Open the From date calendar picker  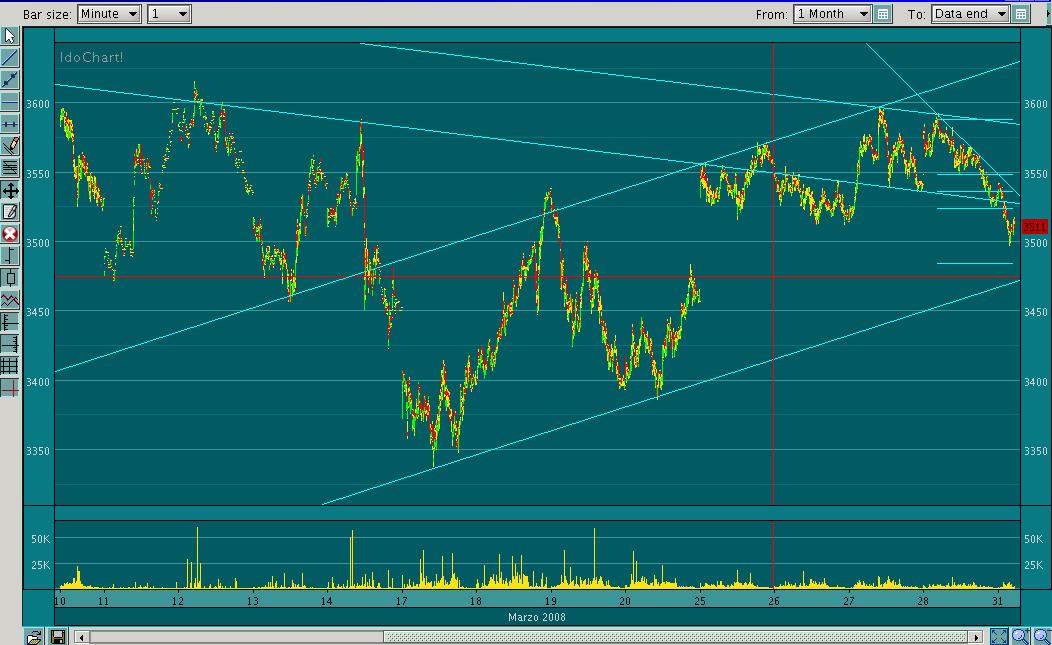[x=883, y=14]
